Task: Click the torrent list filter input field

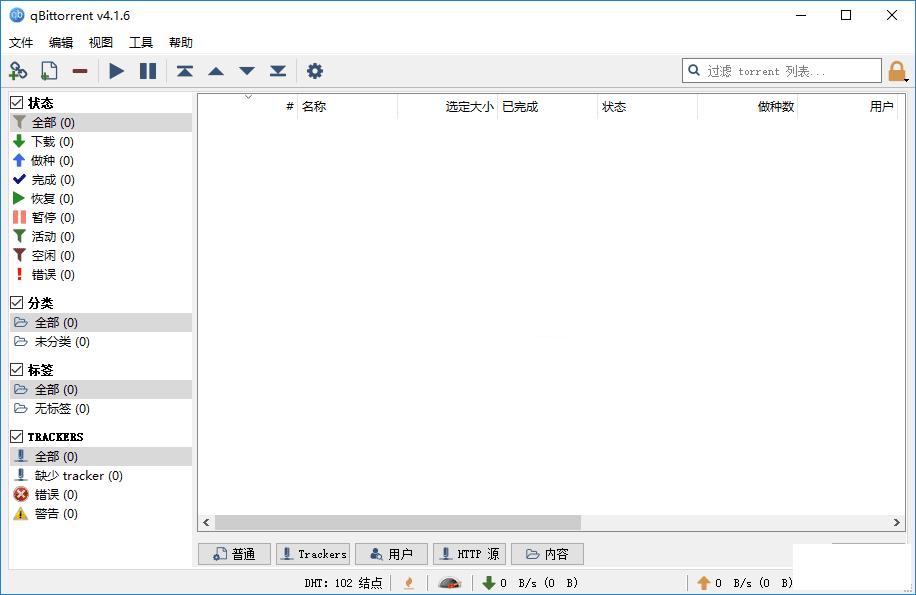Action: tap(782, 71)
